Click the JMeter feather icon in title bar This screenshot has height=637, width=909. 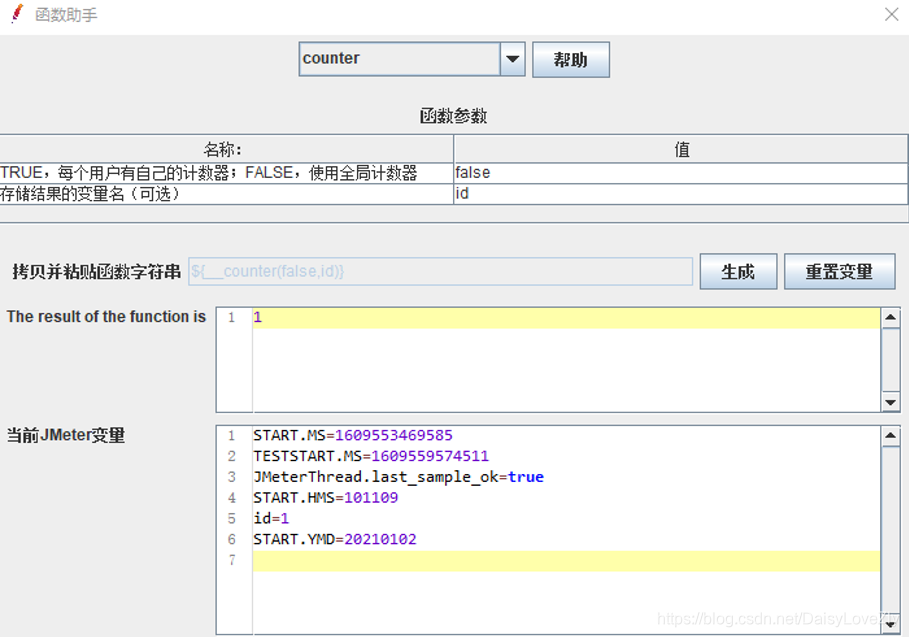click(17, 14)
